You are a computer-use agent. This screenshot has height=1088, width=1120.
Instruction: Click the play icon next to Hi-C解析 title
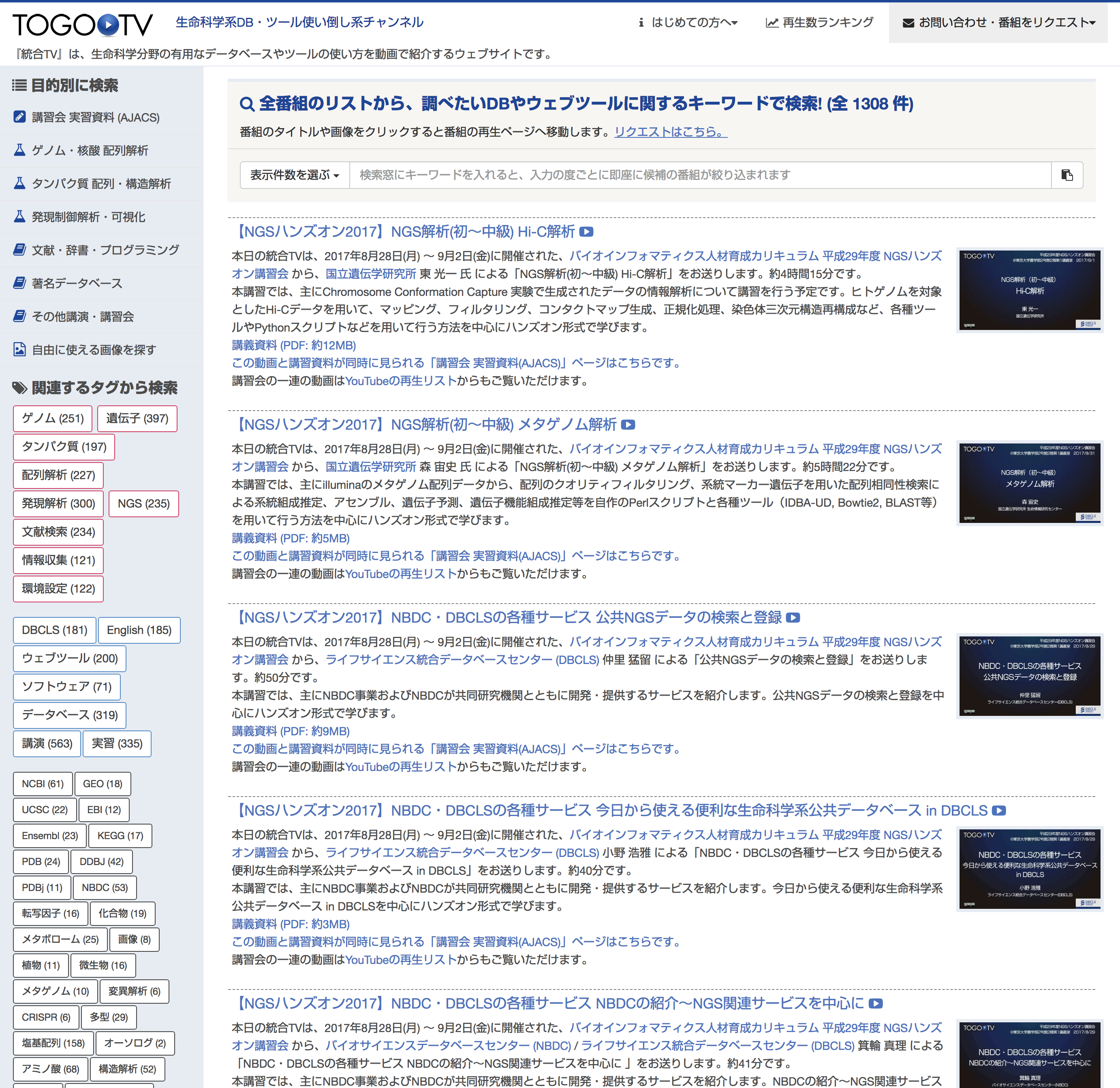tap(587, 232)
